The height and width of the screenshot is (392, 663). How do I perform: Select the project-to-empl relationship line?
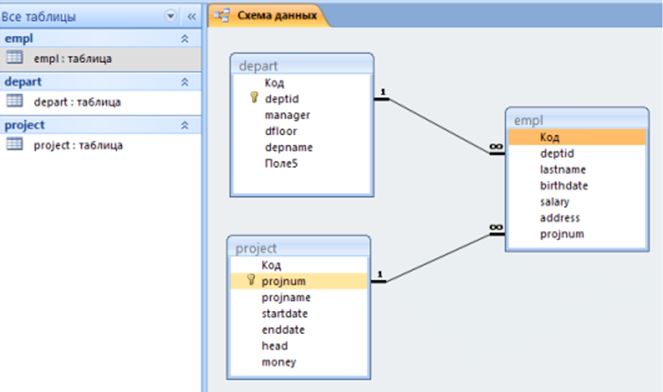click(438, 258)
